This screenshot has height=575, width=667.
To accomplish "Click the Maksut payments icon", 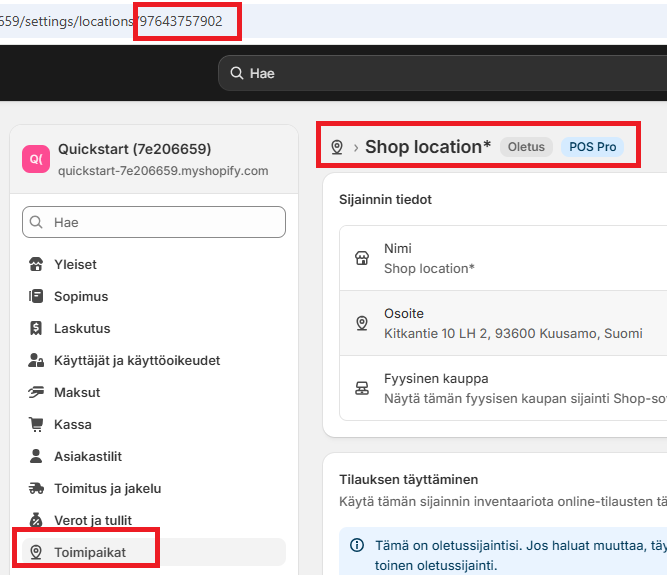I will (37, 392).
